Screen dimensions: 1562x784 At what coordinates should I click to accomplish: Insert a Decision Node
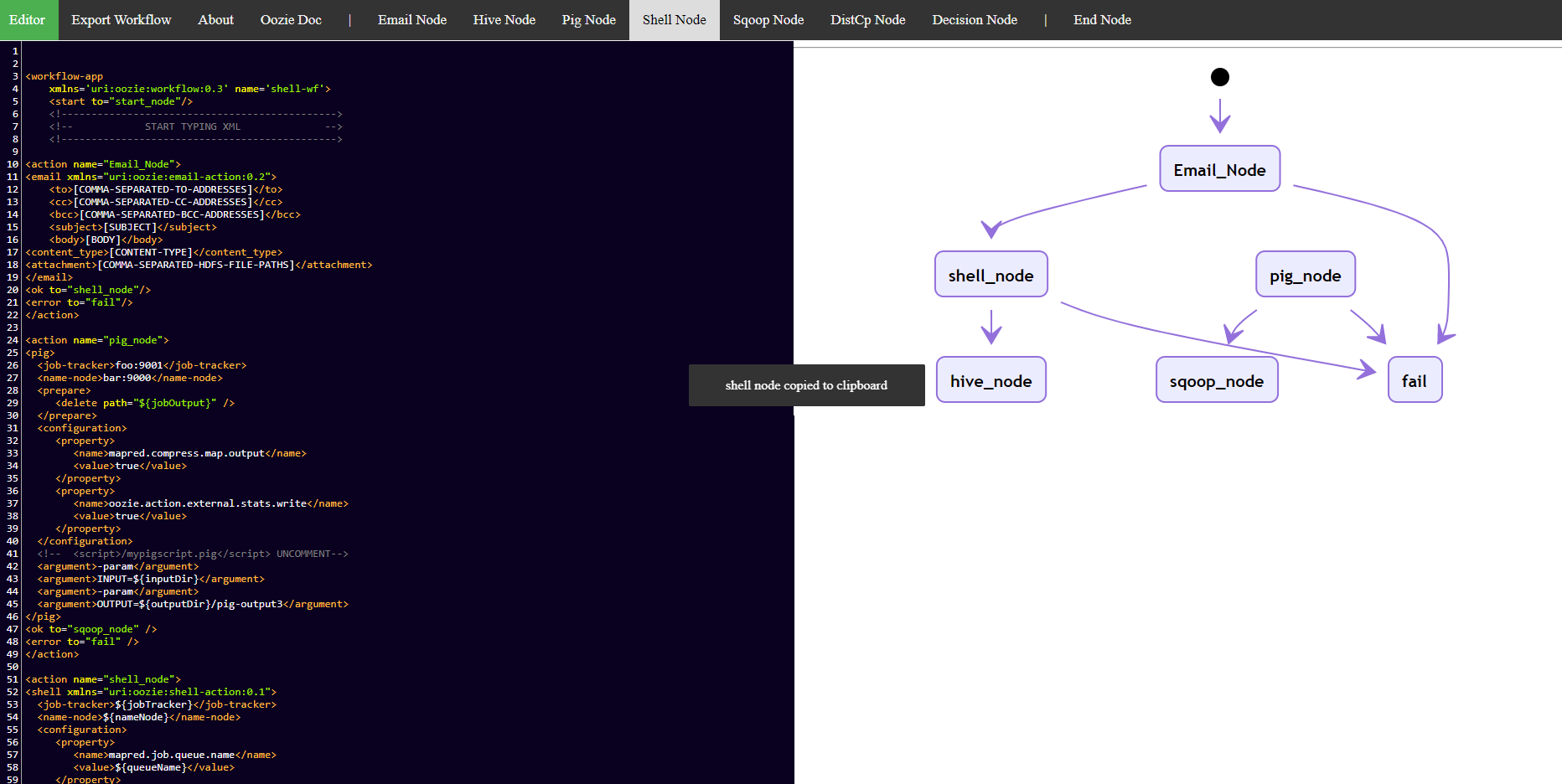click(975, 19)
